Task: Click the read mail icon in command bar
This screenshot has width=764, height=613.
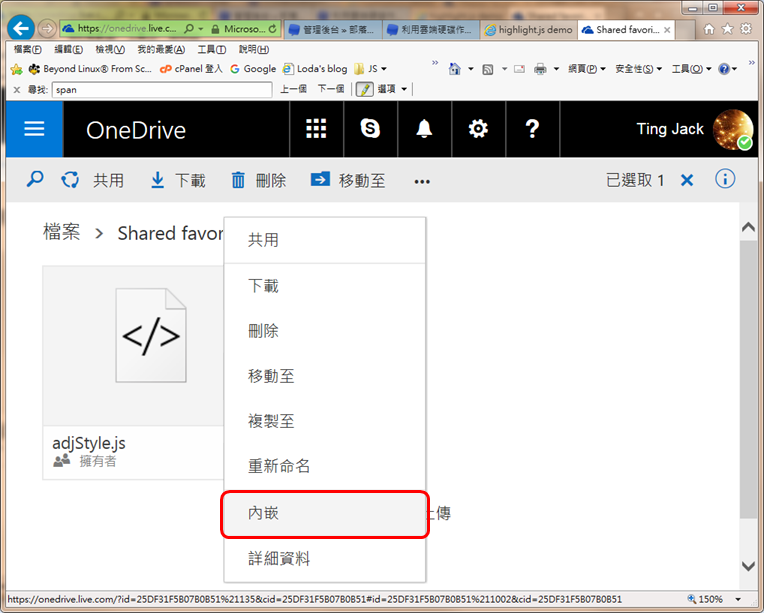Action: click(519, 69)
